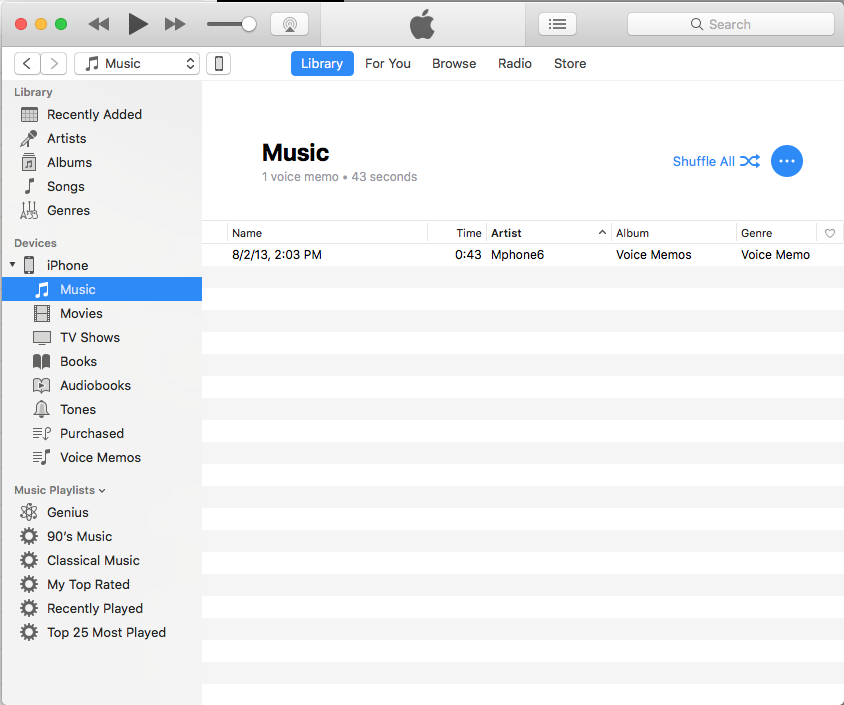This screenshot has height=705, width=844.
Task: Select Purchased under iPhone device
Action: (102, 433)
